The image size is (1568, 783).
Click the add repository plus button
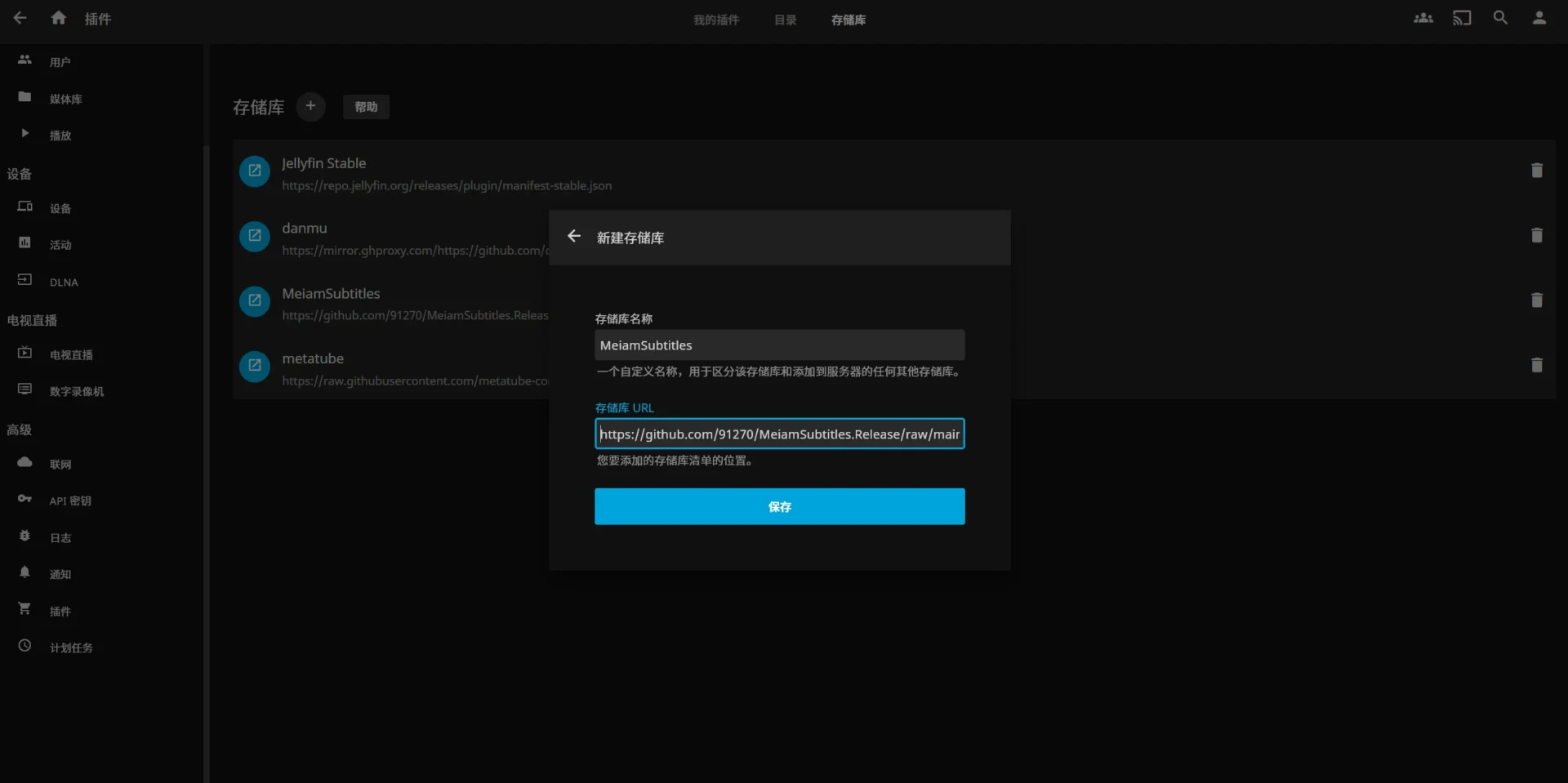point(310,106)
